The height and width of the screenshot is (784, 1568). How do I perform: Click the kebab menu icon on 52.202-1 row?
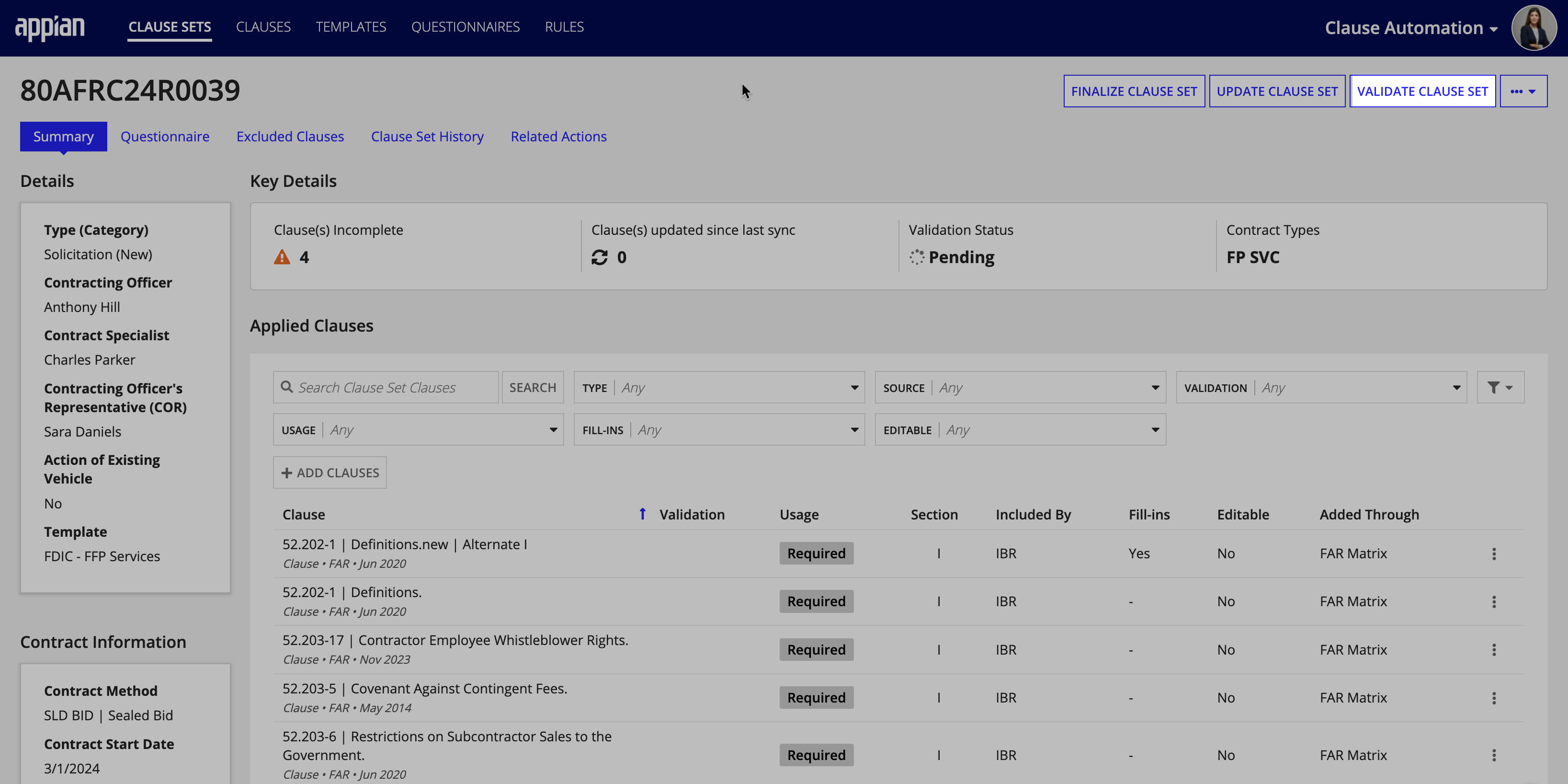(x=1494, y=553)
